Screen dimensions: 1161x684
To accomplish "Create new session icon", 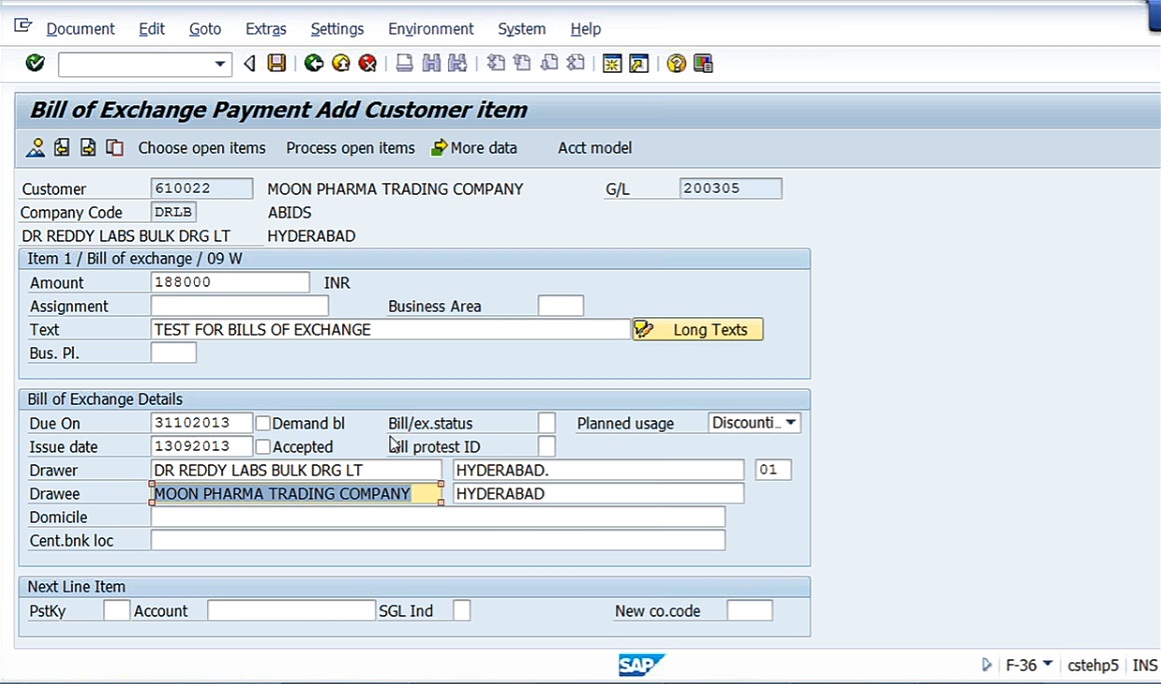I will [x=612, y=64].
